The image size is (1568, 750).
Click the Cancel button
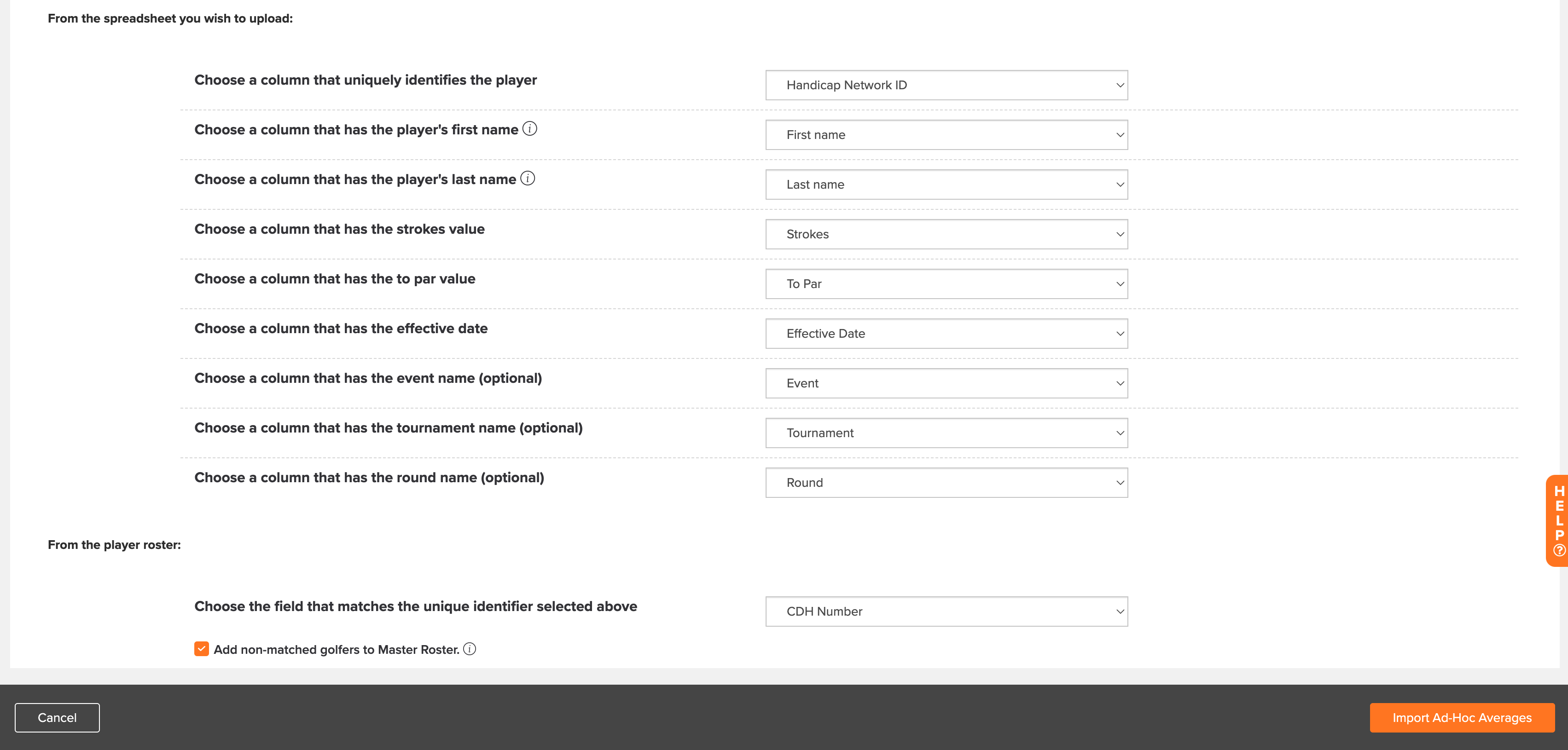tap(57, 718)
